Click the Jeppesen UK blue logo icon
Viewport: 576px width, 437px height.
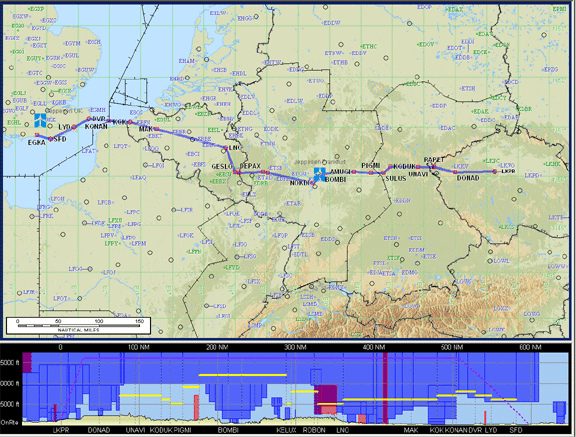[40, 120]
